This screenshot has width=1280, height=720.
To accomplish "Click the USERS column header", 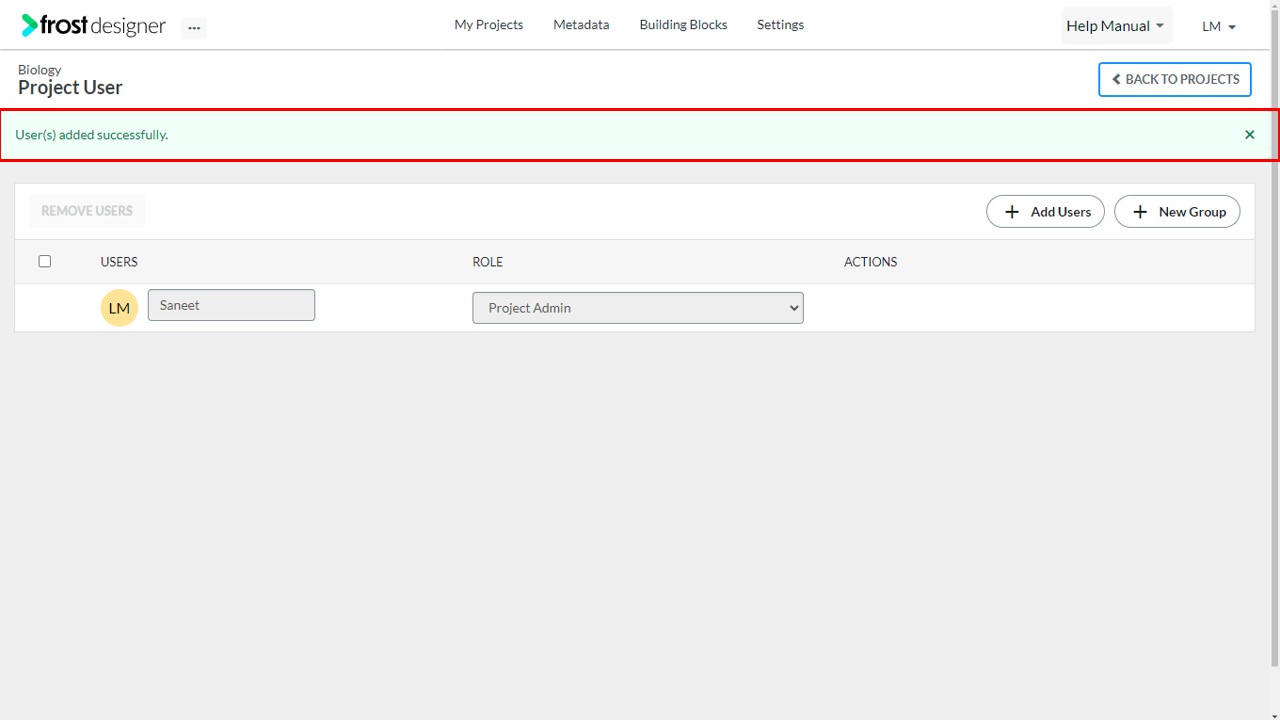I will coord(119,262).
